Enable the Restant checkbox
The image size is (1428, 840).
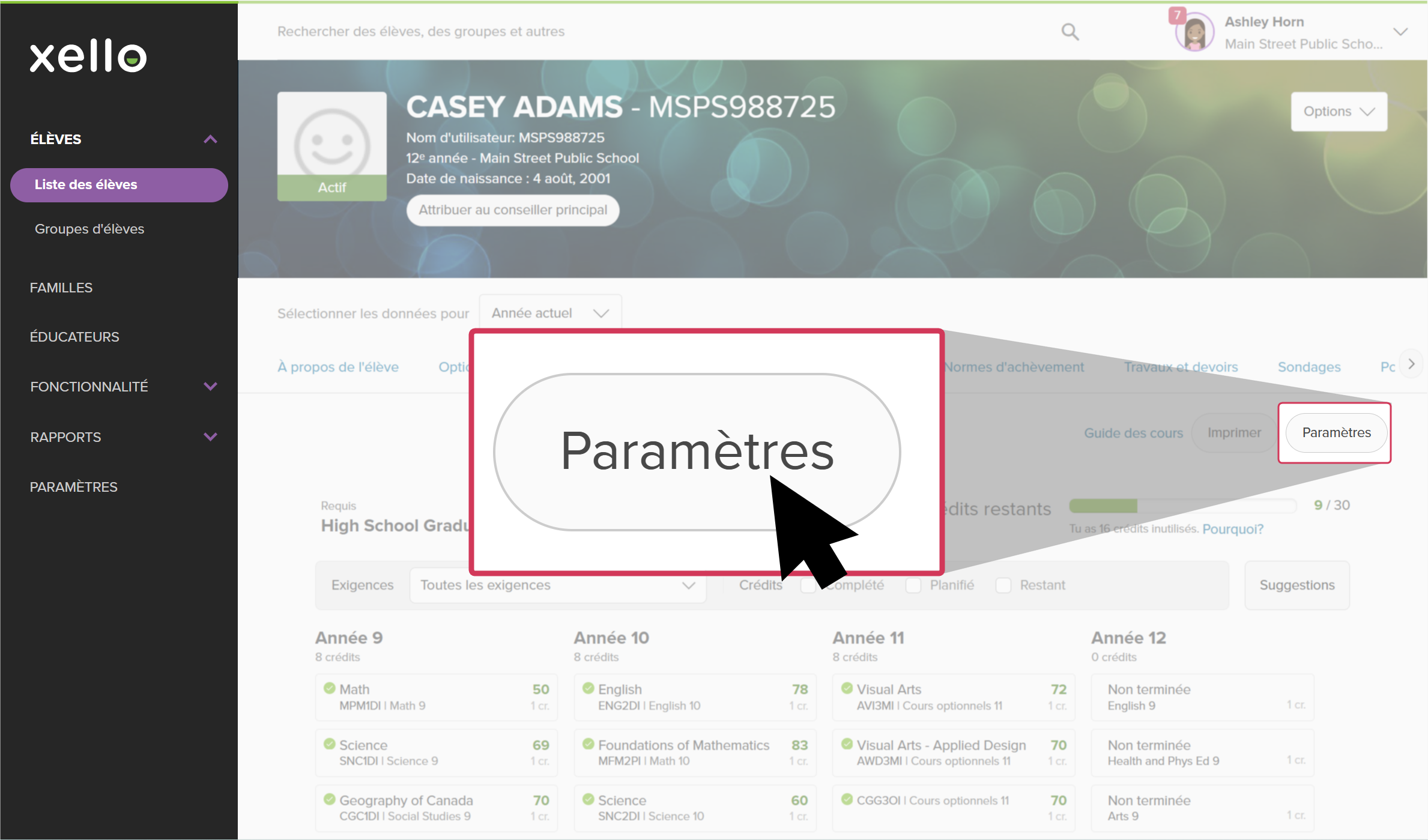pos(1003,585)
